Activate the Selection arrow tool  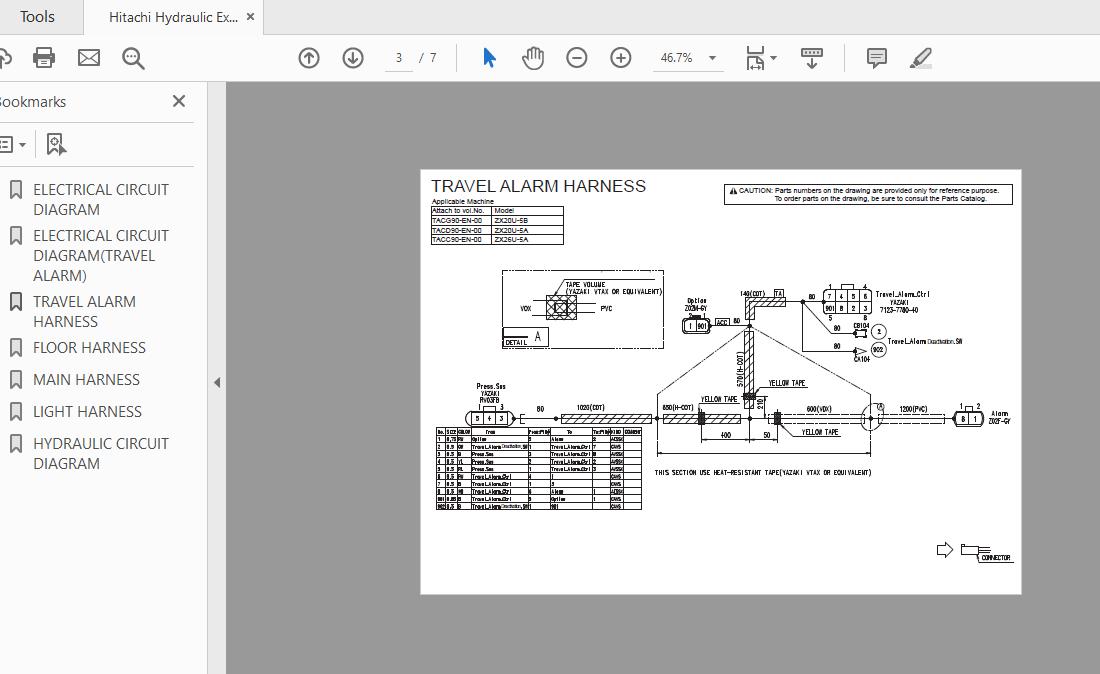click(489, 58)
